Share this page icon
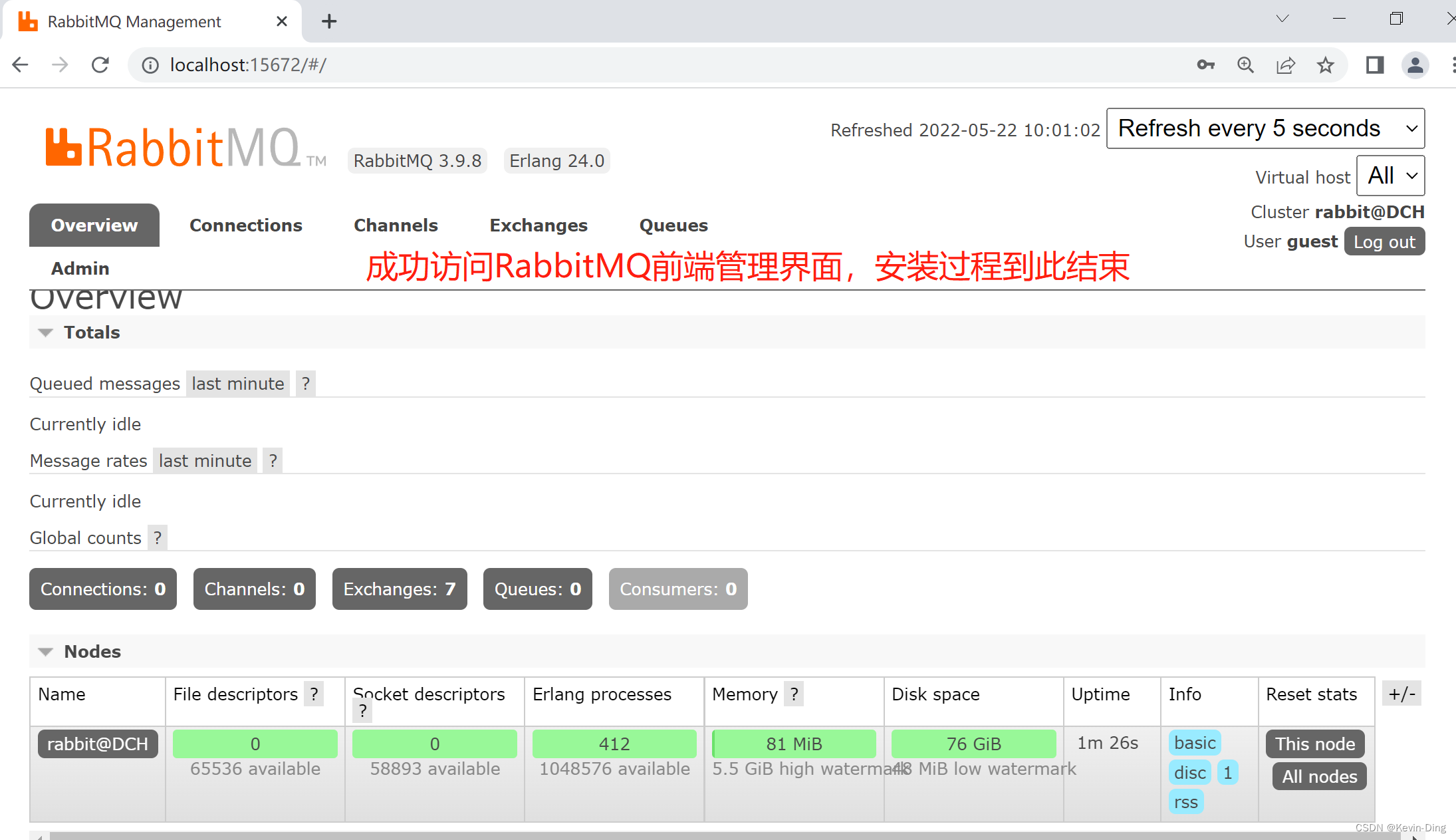The height and width of the screenshot is (840, 1456). (x=1285, y=65)
